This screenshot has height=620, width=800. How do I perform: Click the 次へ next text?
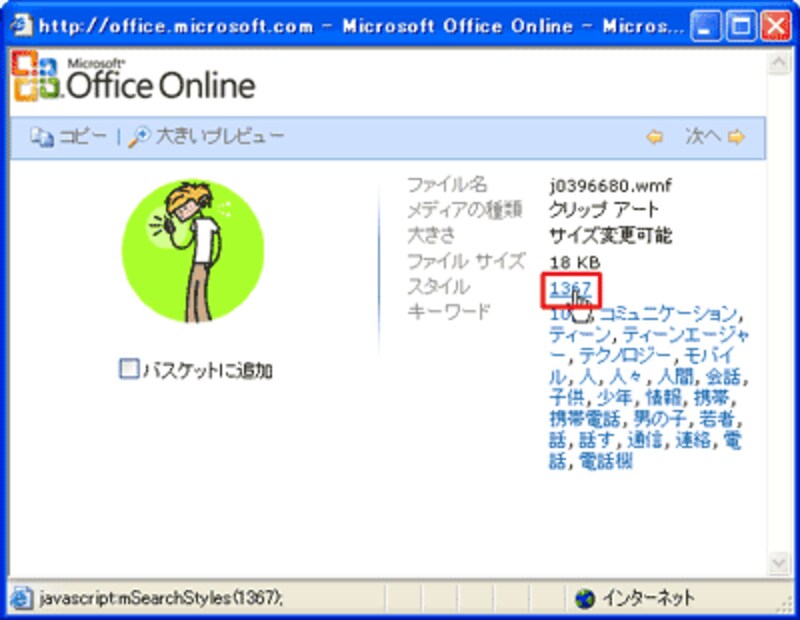click(702, 137)
